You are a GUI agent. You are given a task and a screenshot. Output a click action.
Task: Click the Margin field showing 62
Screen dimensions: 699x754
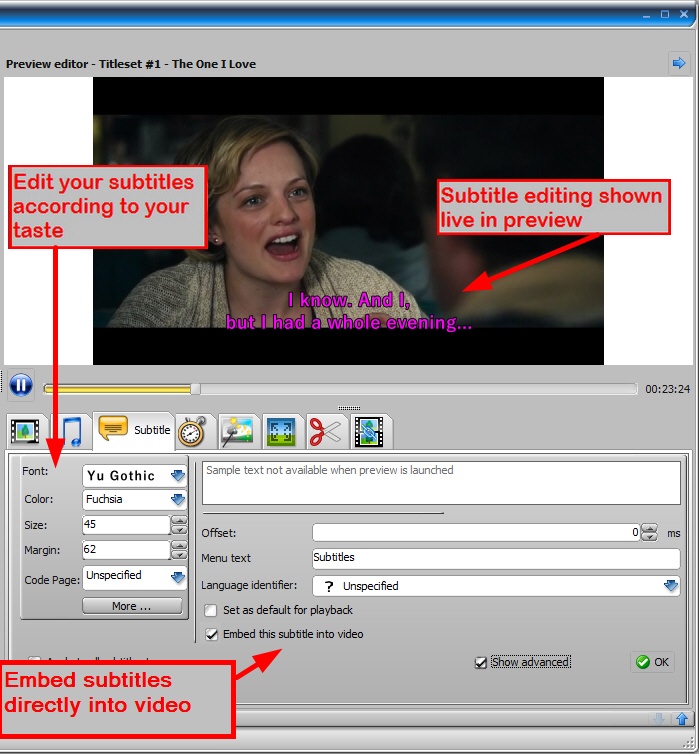(126, 550)
